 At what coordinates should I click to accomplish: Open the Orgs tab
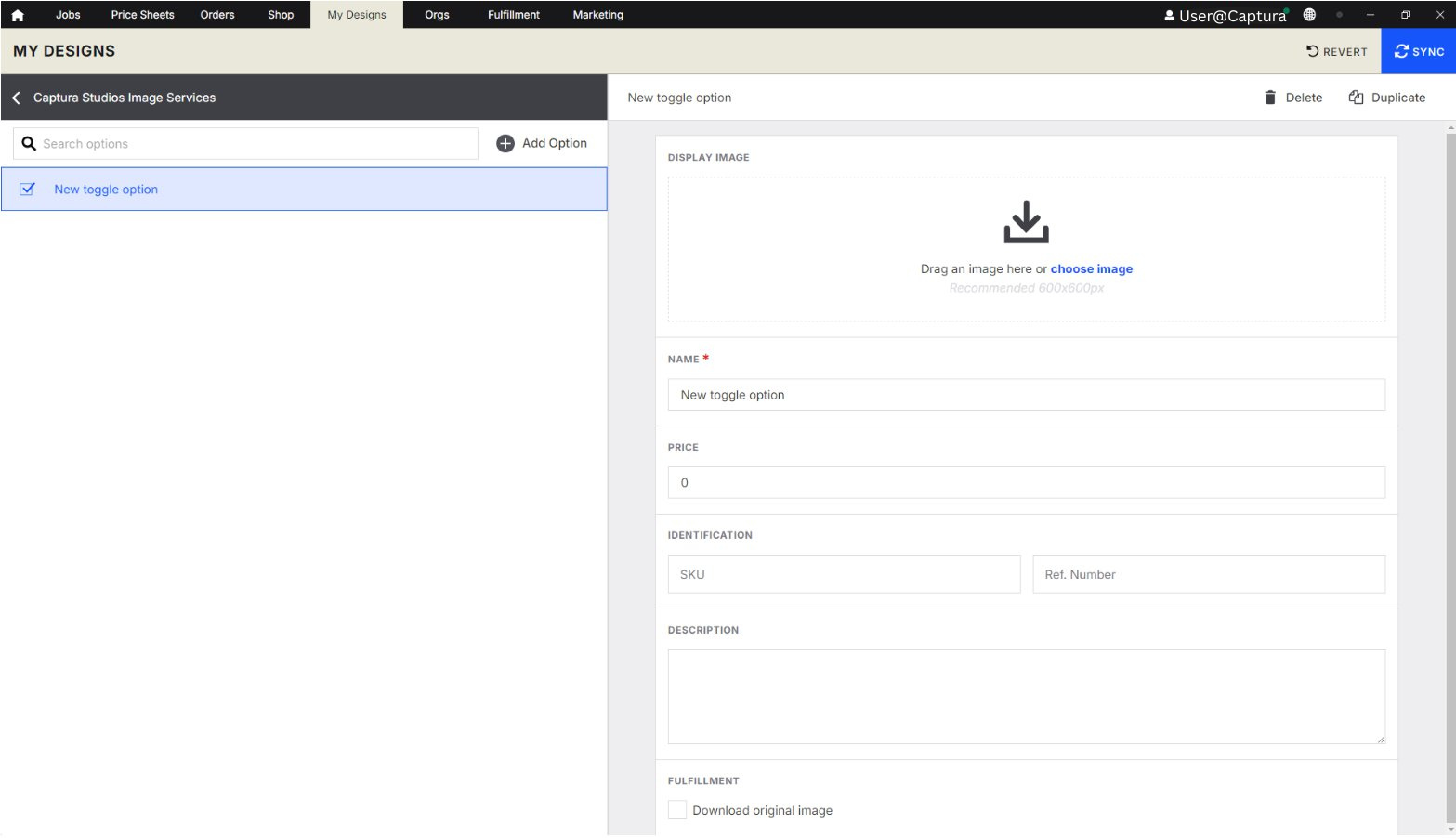437,15
